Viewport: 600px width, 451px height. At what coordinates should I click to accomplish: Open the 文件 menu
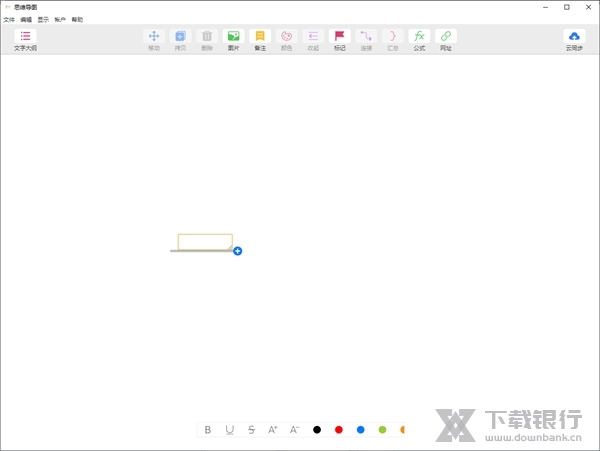[9, 19]
